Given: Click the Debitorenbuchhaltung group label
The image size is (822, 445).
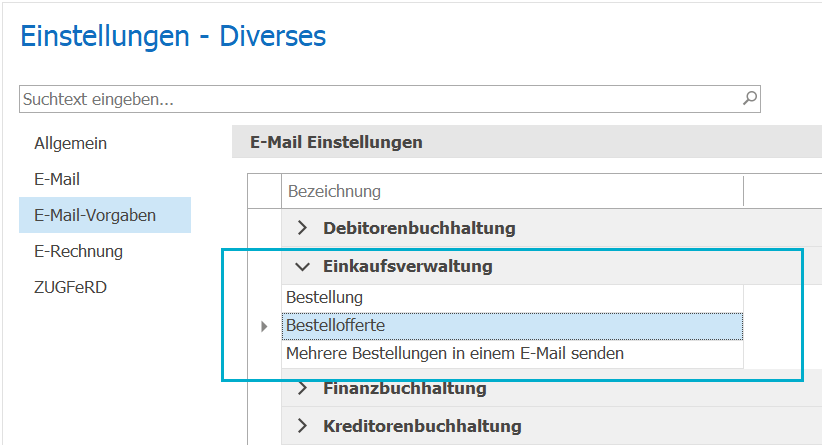Looking at the screenshot, I should click(x=419, y=228).
